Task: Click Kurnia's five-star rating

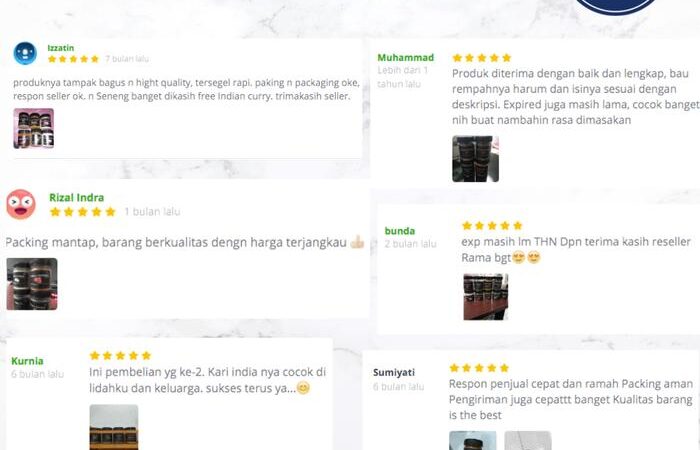Action: tap(120, 355)
